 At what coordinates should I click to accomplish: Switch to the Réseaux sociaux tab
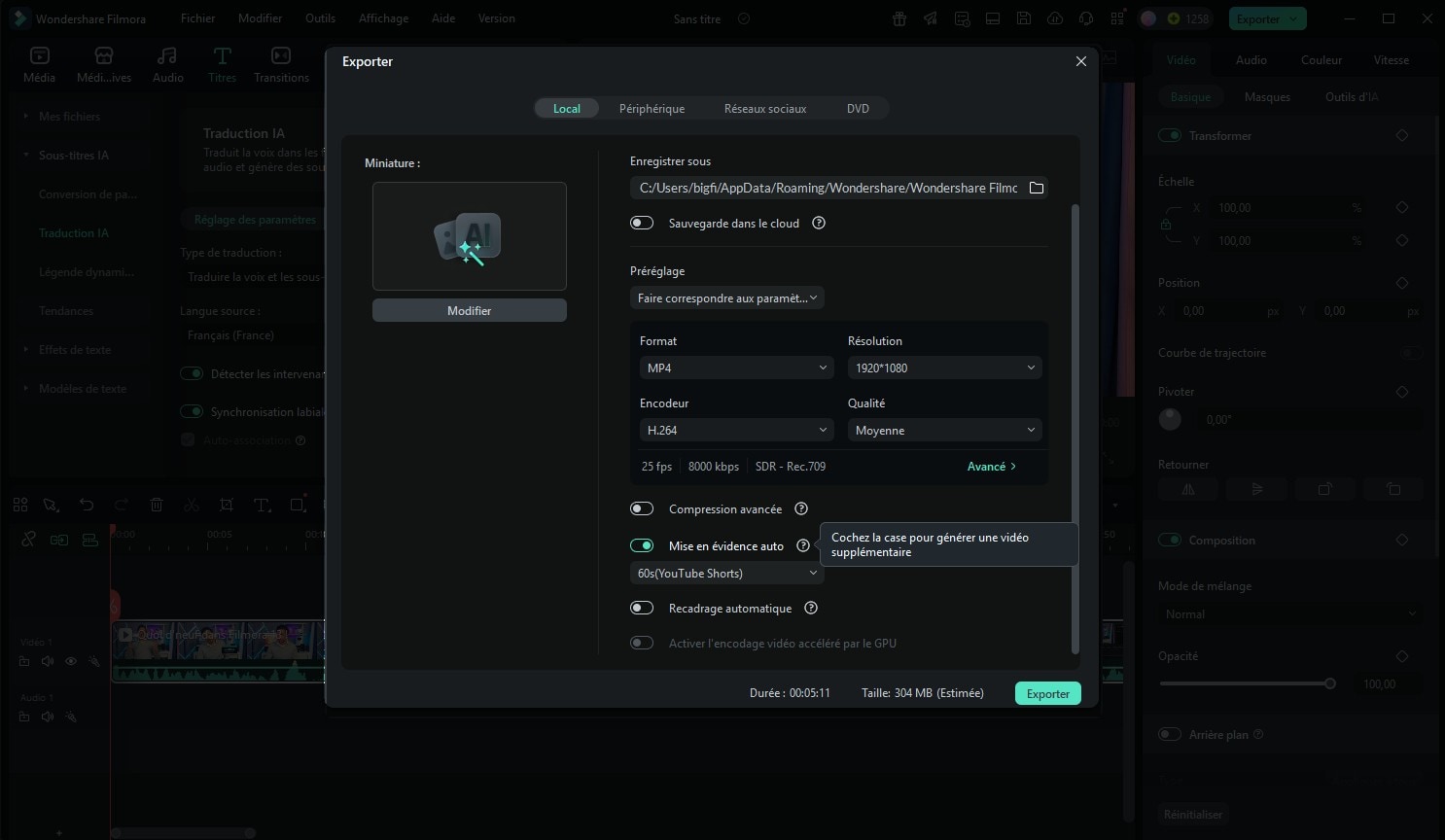click(x=765, y=109)
